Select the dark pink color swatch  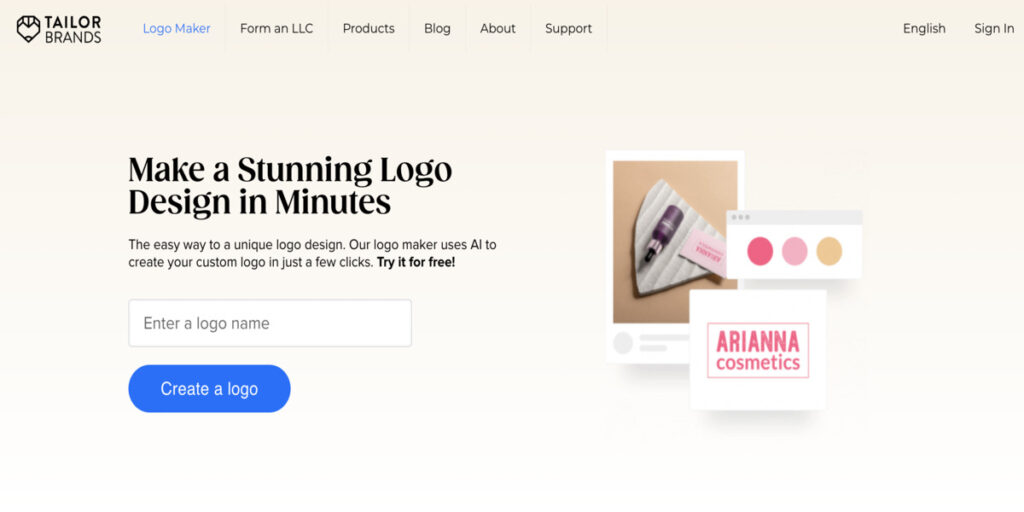(760, 251)
